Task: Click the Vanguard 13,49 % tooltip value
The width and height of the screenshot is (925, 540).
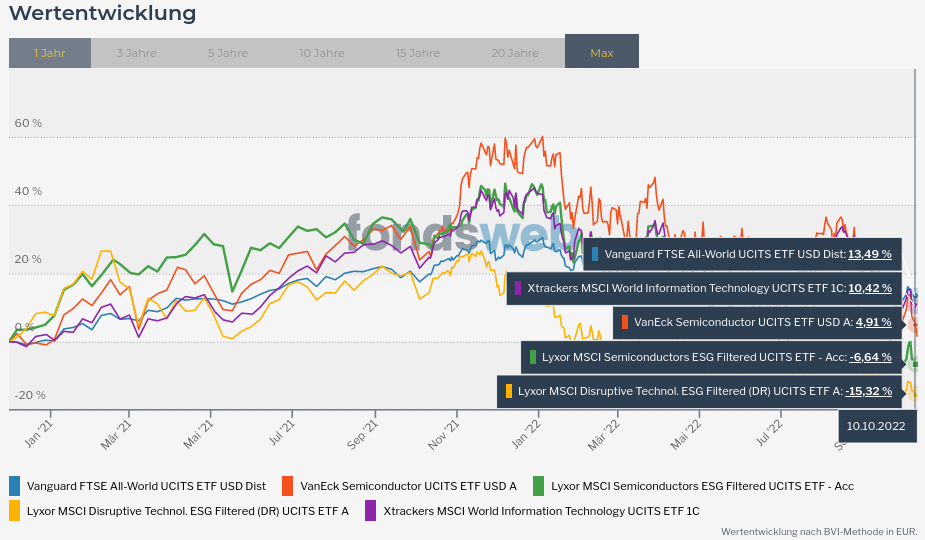Action: click(x=869, y=254)
